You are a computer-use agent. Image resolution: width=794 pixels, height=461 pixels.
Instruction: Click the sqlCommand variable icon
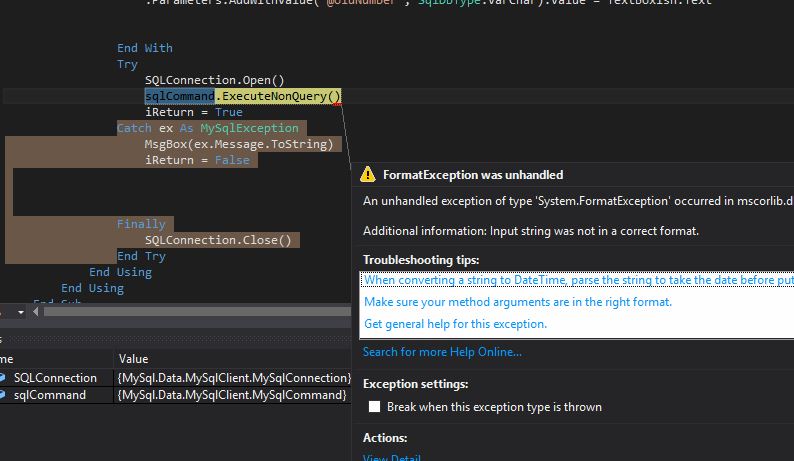coord(3,395)
